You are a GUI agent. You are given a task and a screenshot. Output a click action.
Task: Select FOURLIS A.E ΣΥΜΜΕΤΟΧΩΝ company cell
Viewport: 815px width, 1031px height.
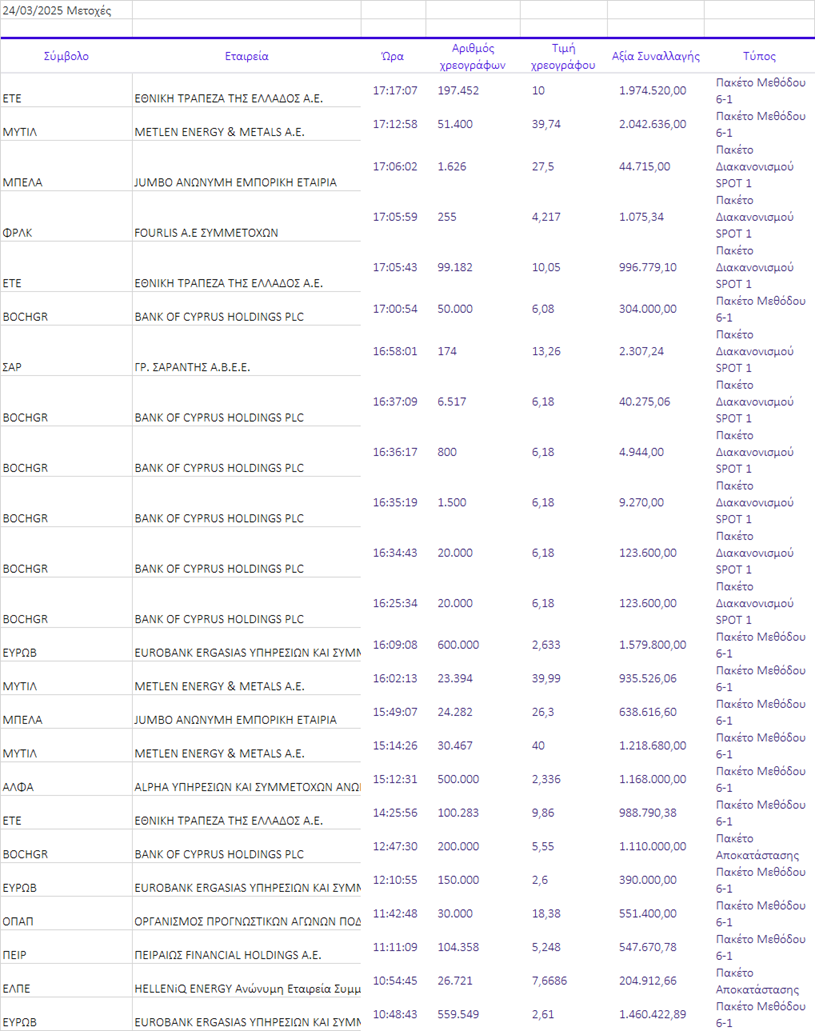click(206, 233)
